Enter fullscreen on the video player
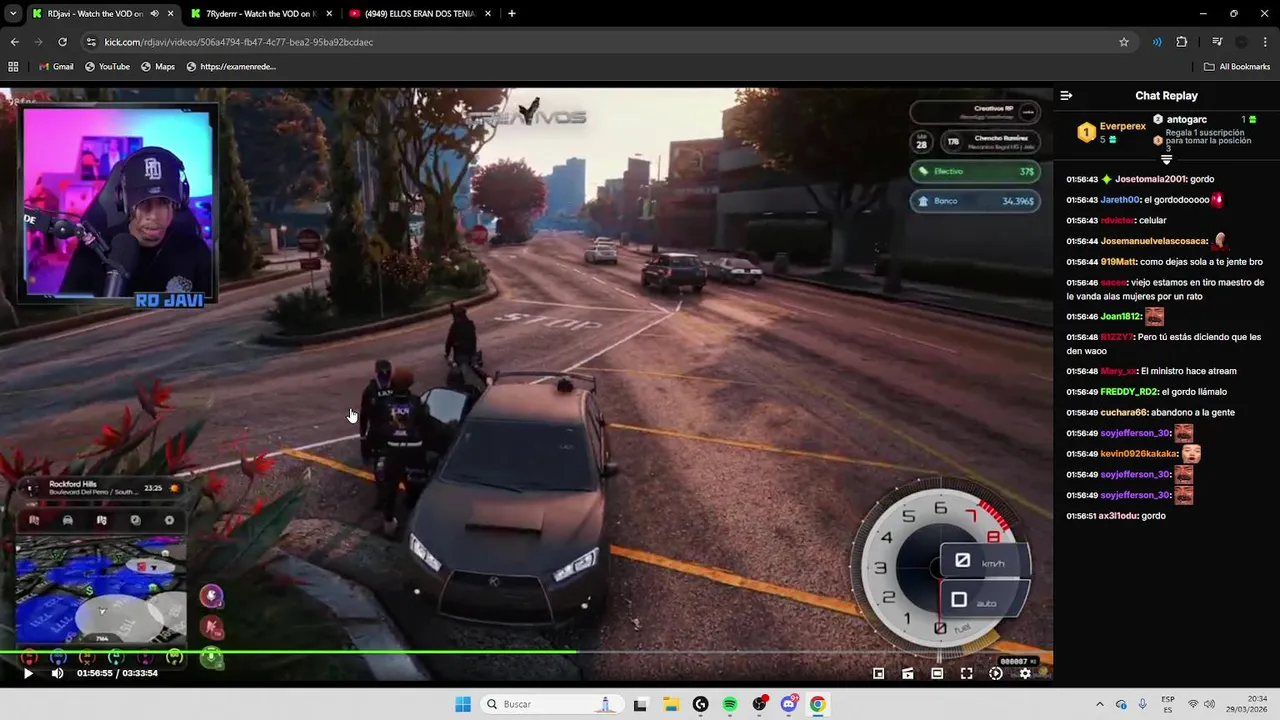 pos(966,673)
